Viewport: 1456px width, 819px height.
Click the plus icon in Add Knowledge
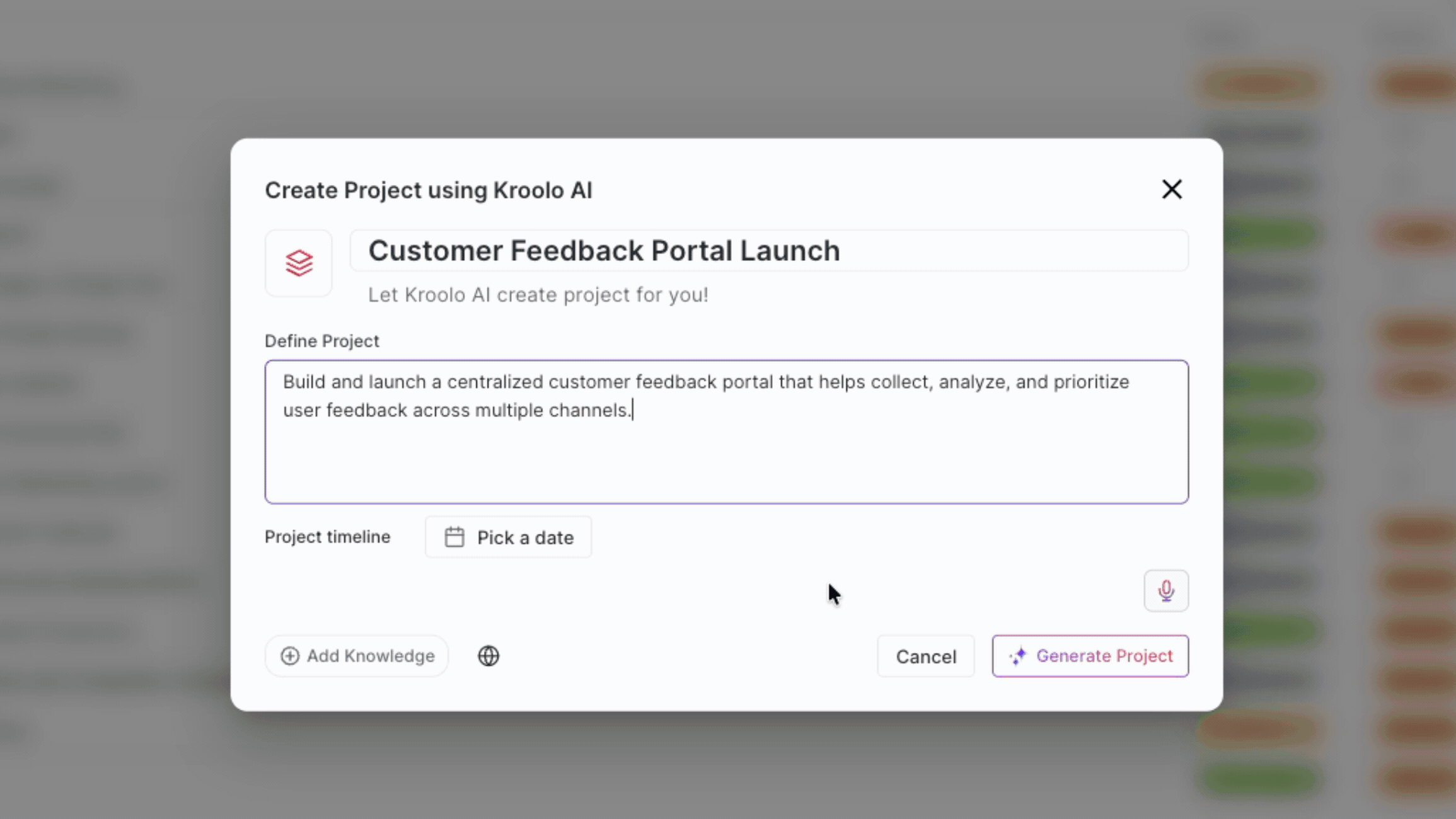click(x=290, y=656)
